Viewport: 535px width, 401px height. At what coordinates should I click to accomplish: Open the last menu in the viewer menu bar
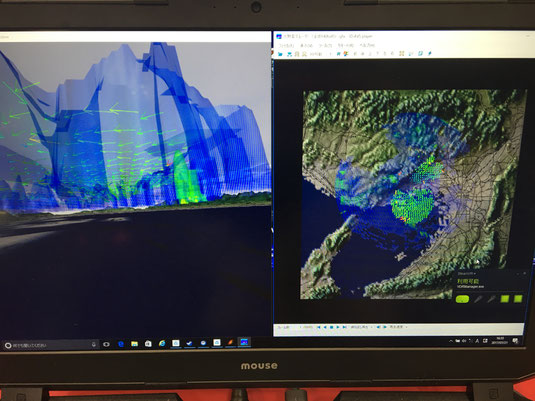367,45
